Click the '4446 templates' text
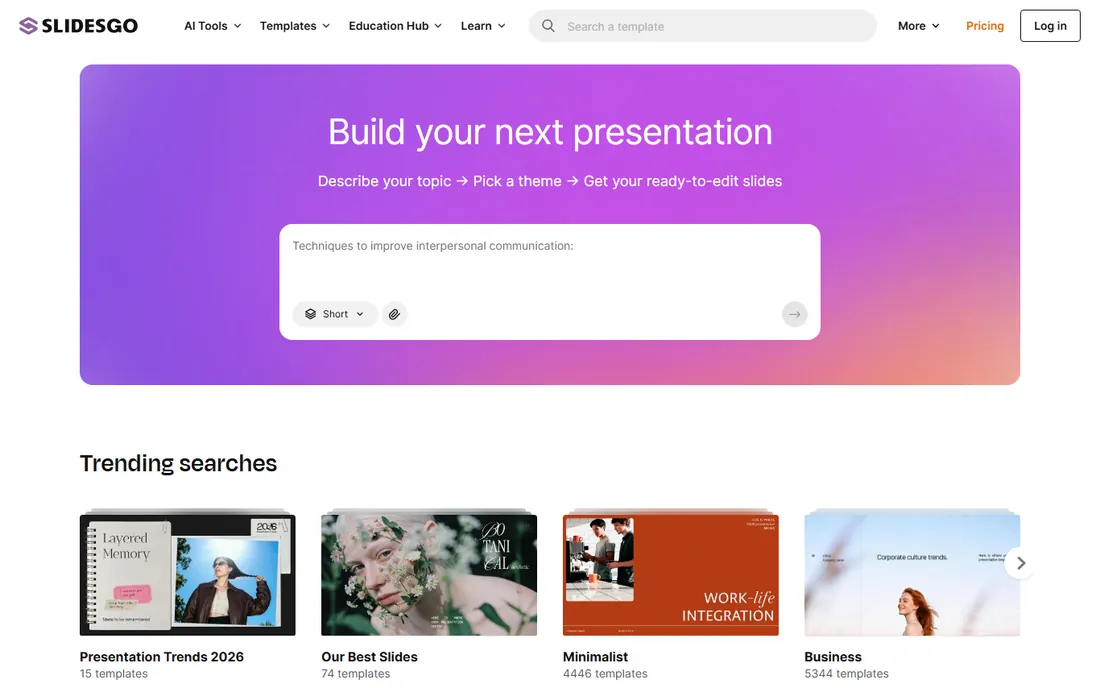This screenshot has width=1100, height=688. coord(605,674)
